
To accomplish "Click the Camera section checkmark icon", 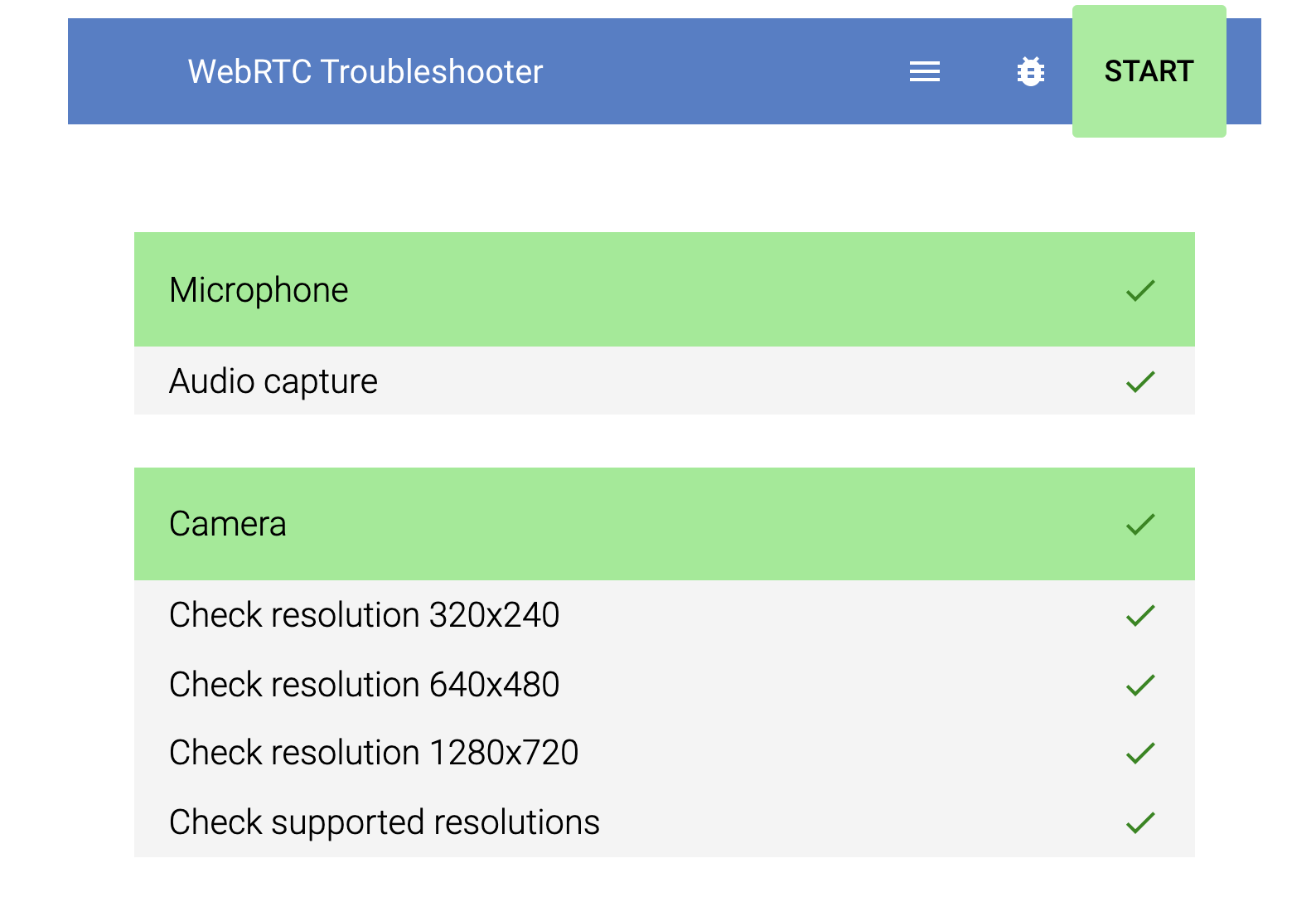I will coord(1140,524).
